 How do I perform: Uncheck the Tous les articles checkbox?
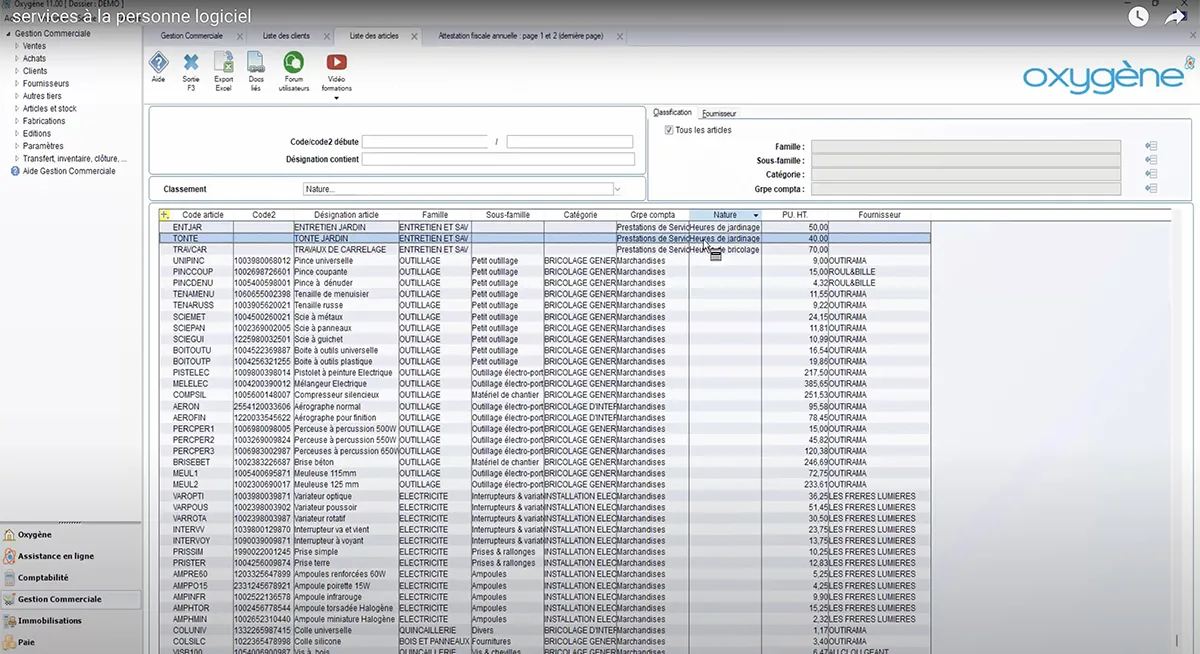[x=669, y=130]
